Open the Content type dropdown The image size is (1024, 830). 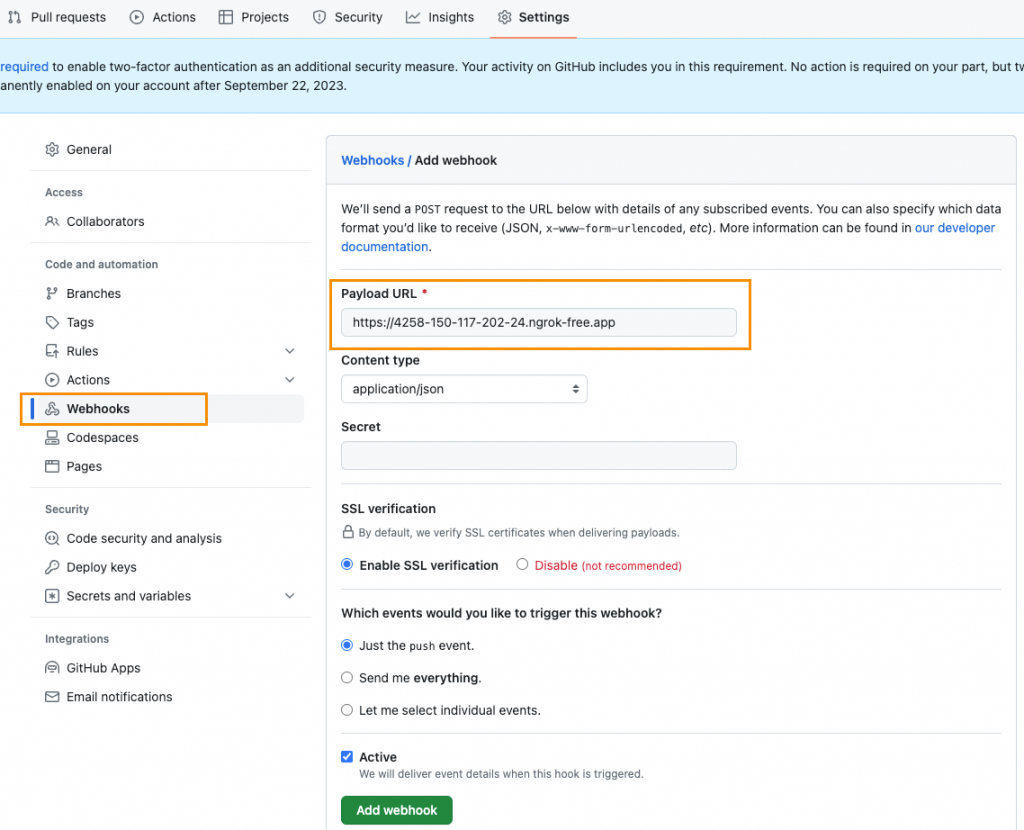tap(464, 389)
